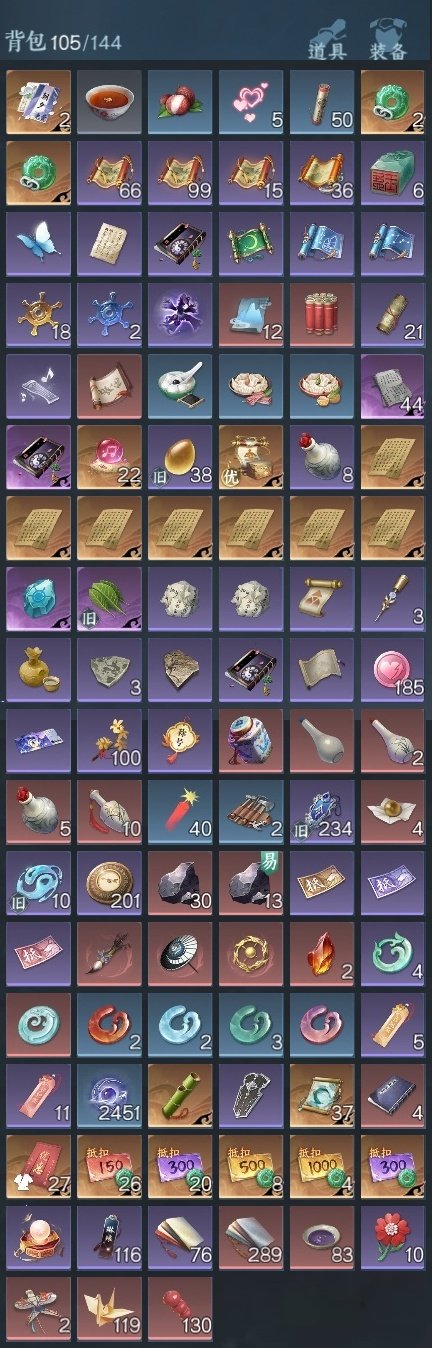The image size is (432, 1348).
Task: Select the lychee fruit item
Action: click(x=180, y=102)
